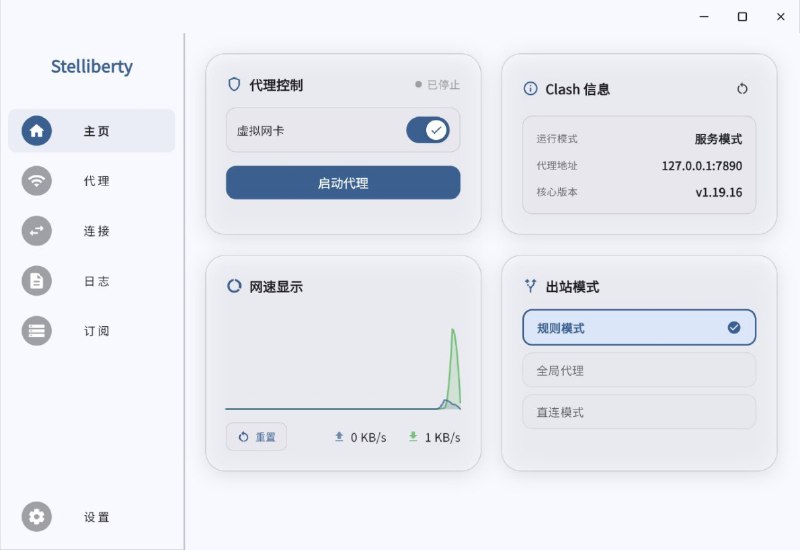Click the Connections (连接) arrows icon
This screenshot has width=800, height=550.
point(37,231)
